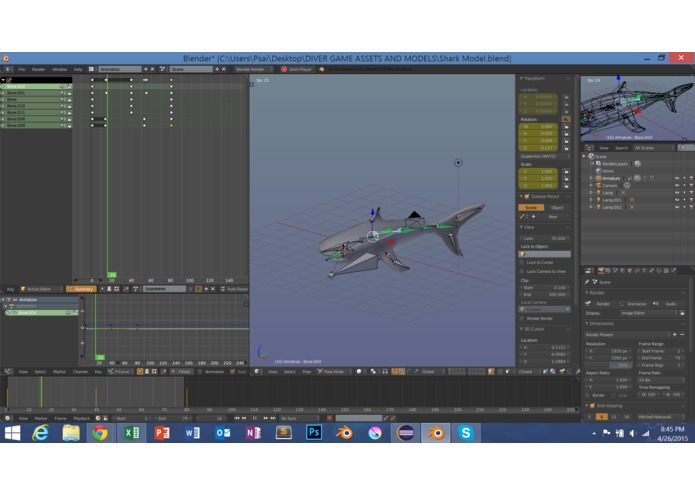Collapse the Transform panel
This screenshot has height=494, width=695.
[x=522, y=78]
